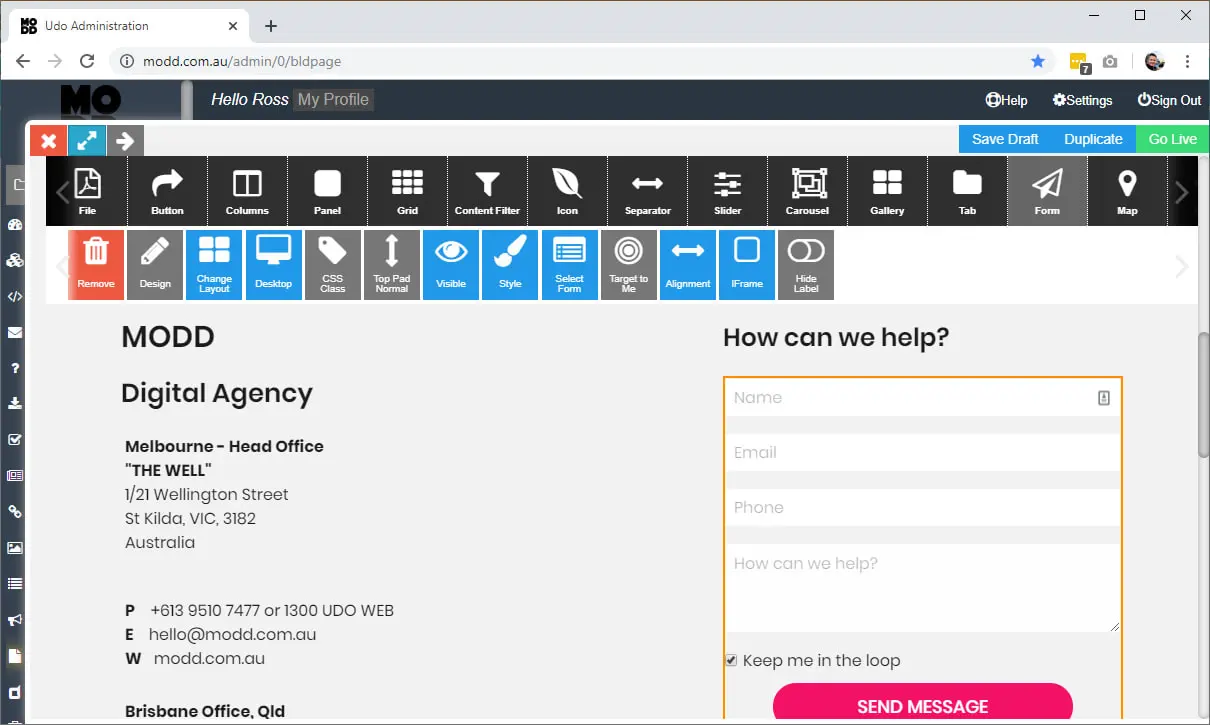Open the CSS Class tag option
1210x725 pixels.
(332, 265)
